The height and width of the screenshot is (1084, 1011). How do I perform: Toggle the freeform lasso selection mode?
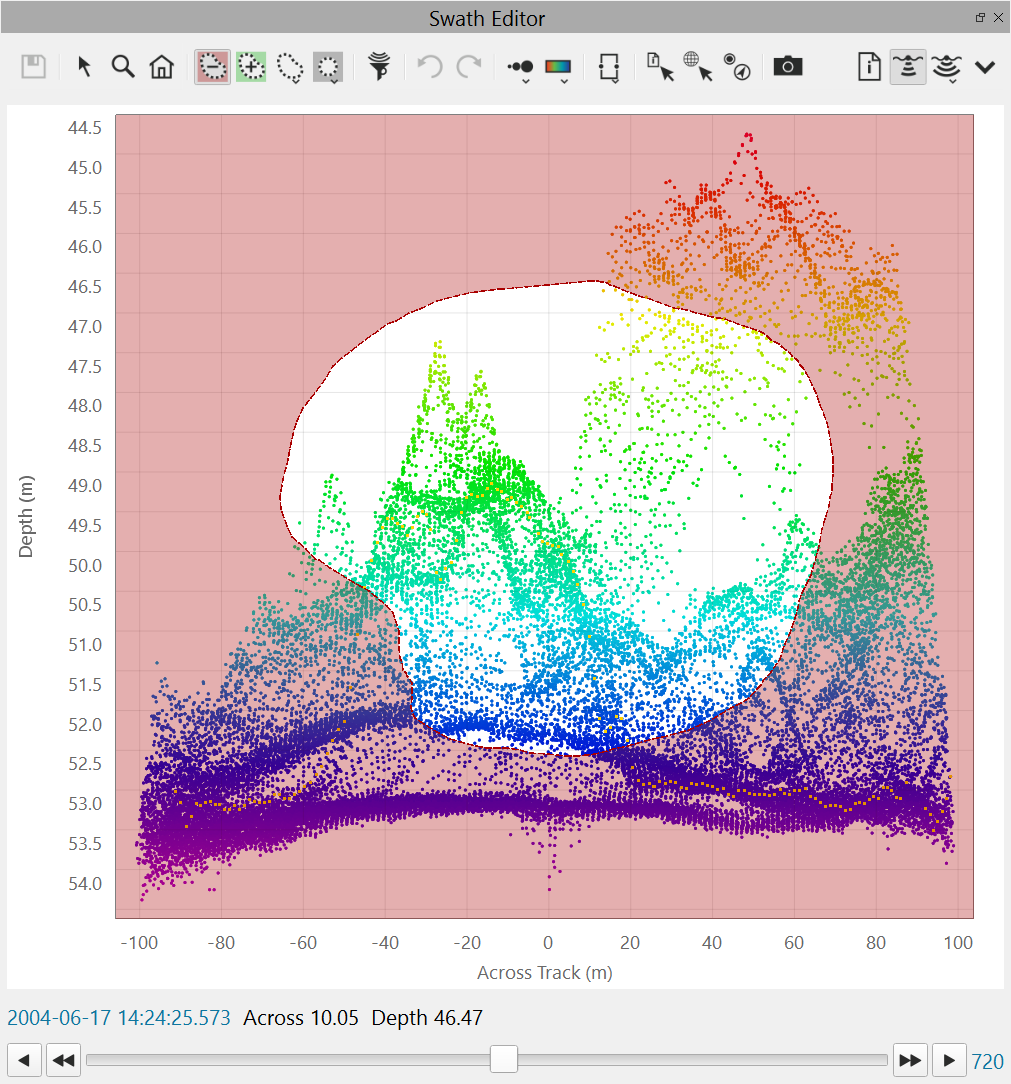point(289,67)
